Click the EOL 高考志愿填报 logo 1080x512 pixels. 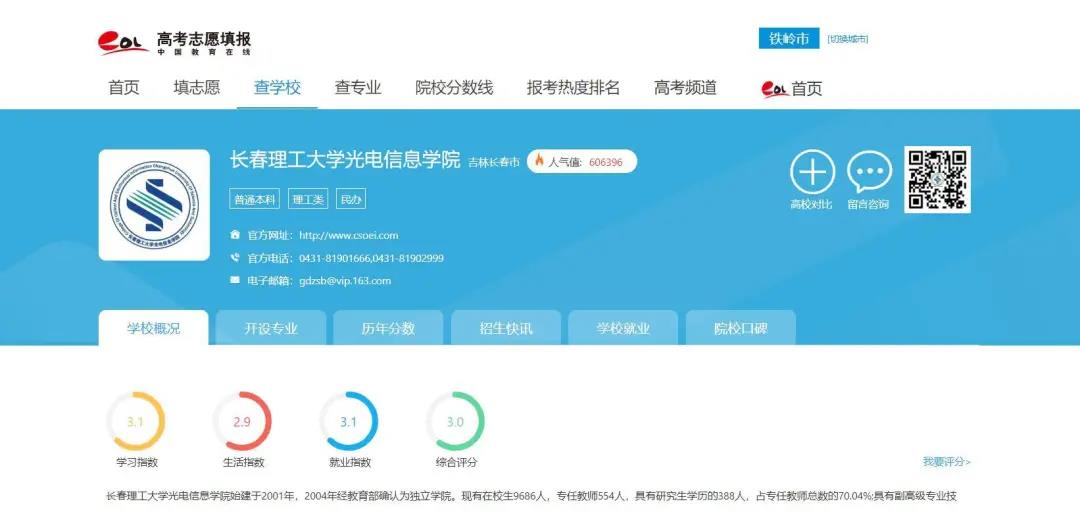tap(174, 42)
